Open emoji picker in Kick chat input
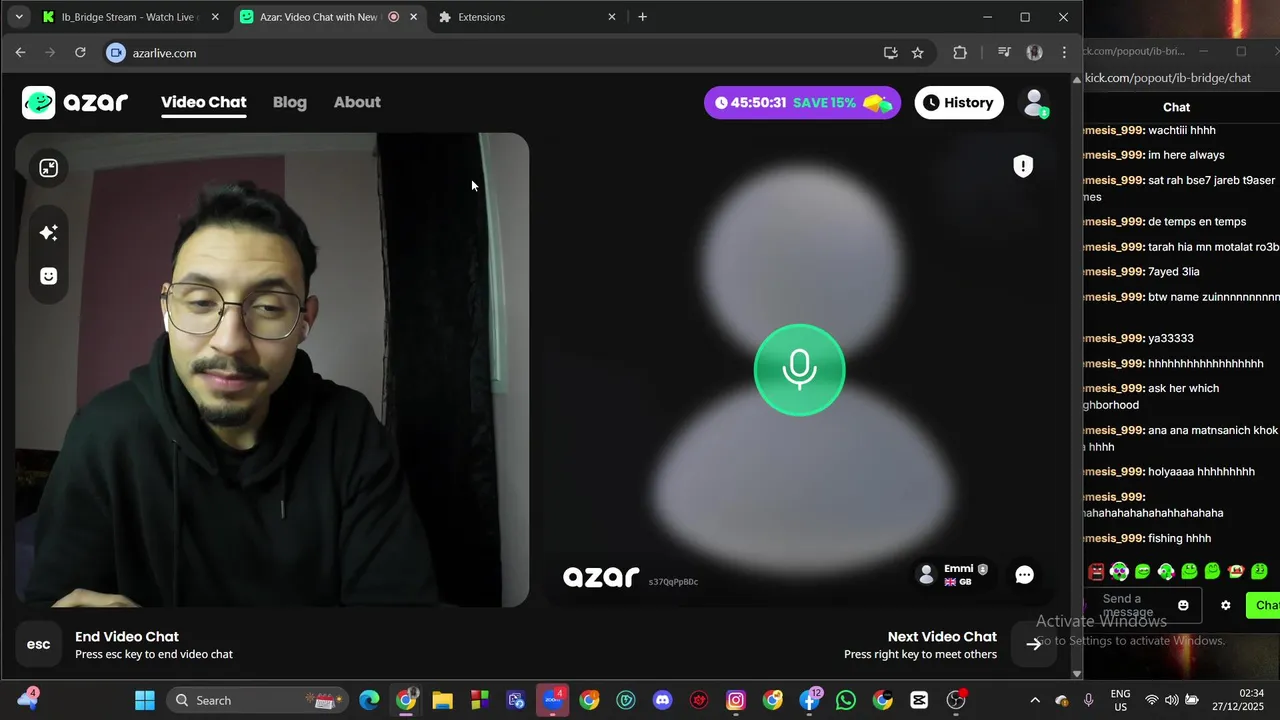The height and width of the screenshot is (720, 1280). pos(1183,605)
